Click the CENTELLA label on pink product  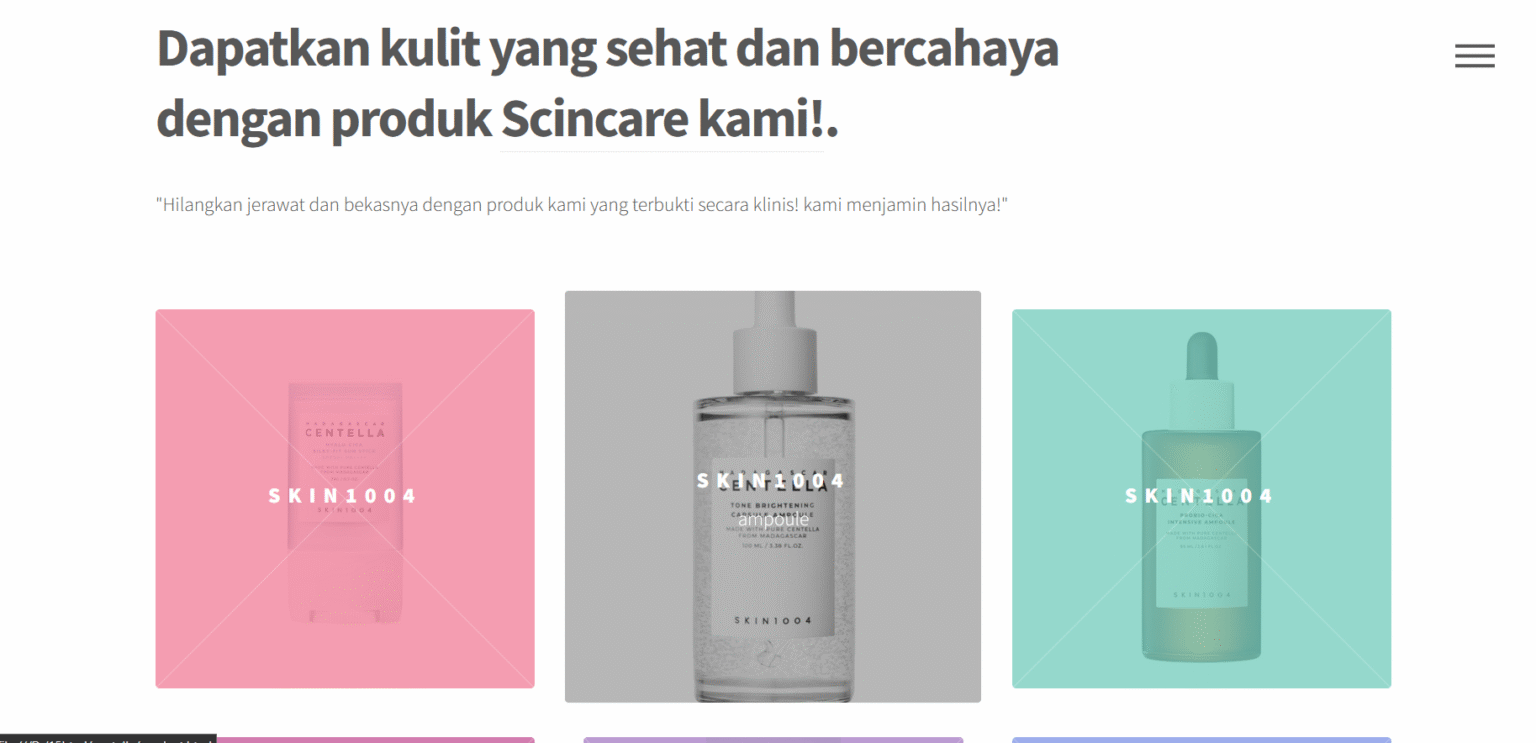[345, 433]
